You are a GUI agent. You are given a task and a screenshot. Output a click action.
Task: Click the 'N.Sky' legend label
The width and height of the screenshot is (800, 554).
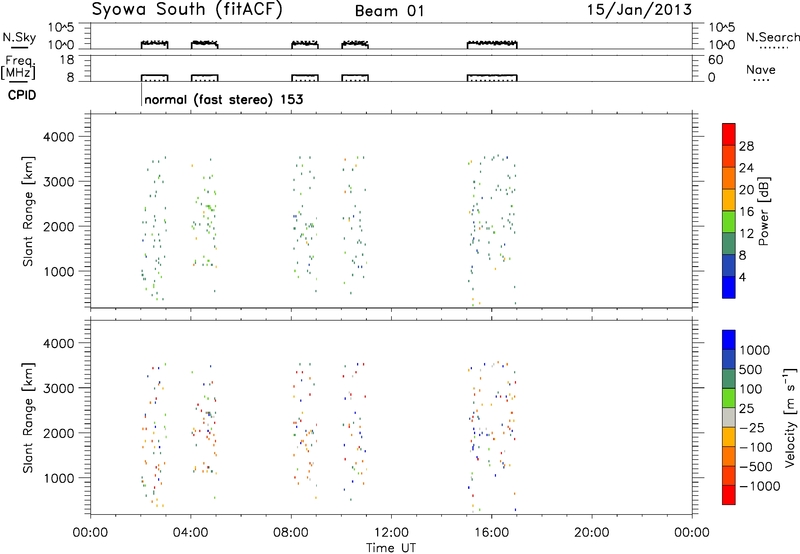pyautogui.click(x=19, y=37)
